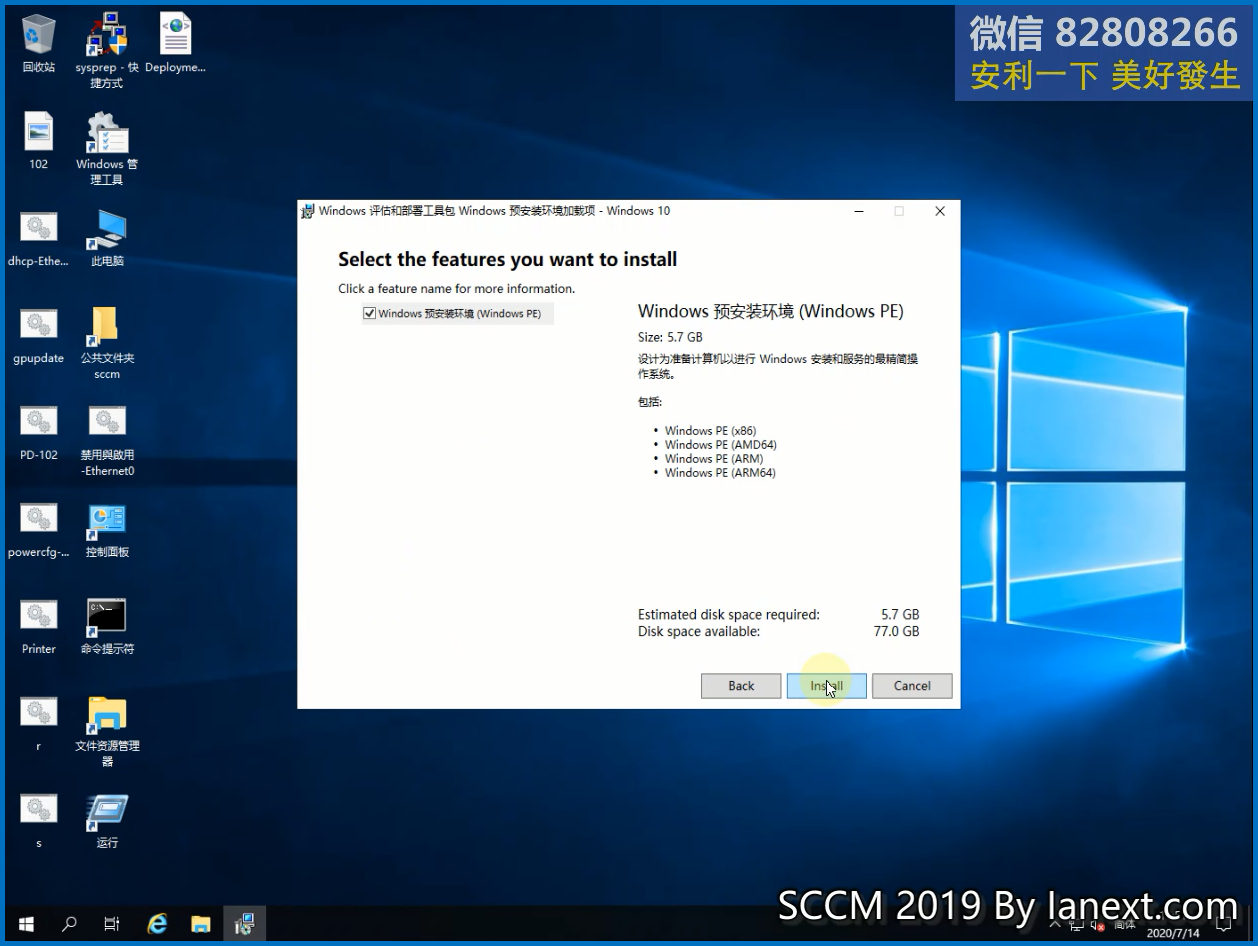The height and width of the screenshot is (946, 1258).
Task: Select the 禁用與啟用-Ethernet0 batch file icon
Action: click(x=107, y=440)
